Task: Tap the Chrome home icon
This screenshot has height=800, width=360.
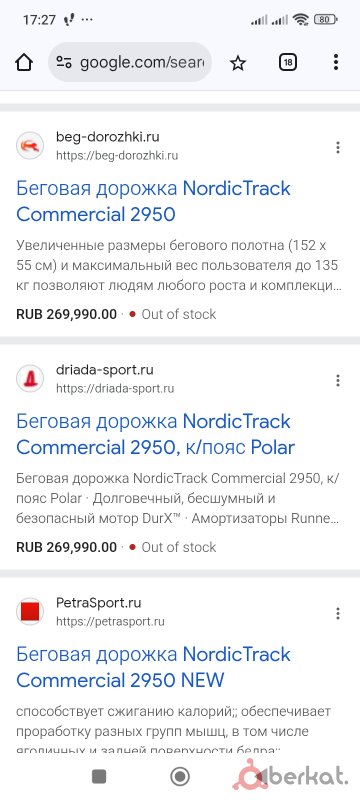Action: 24,63
